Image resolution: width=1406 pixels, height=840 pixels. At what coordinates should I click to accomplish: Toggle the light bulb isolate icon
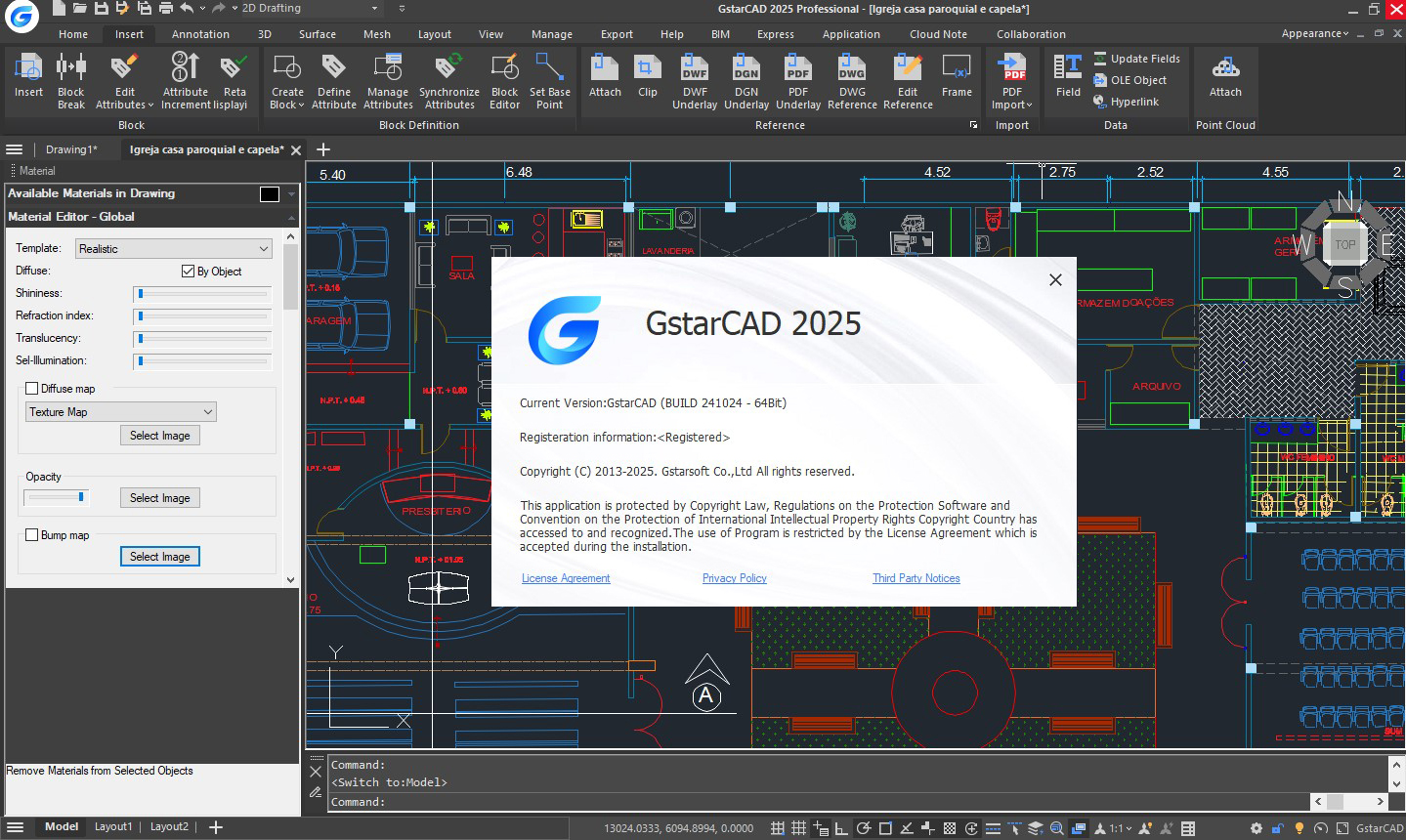[x=1299, y=828]
